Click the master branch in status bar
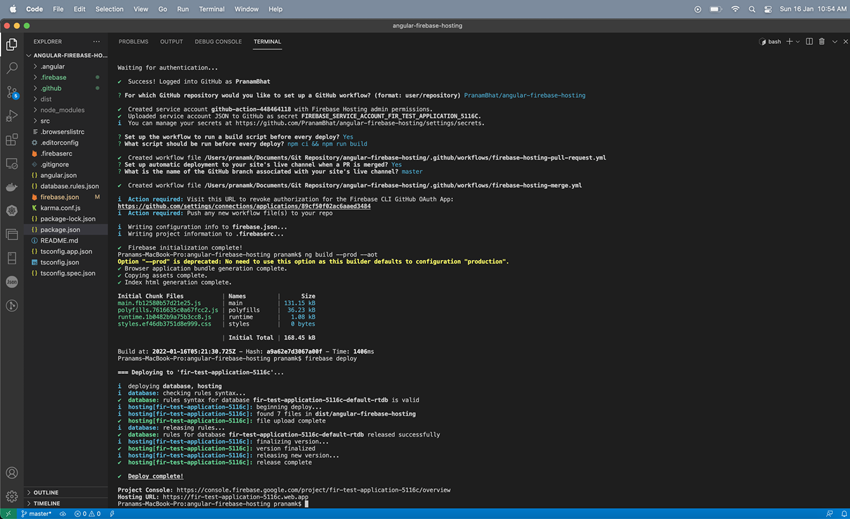This screenshot has width=850, height=519. point(38,514)
